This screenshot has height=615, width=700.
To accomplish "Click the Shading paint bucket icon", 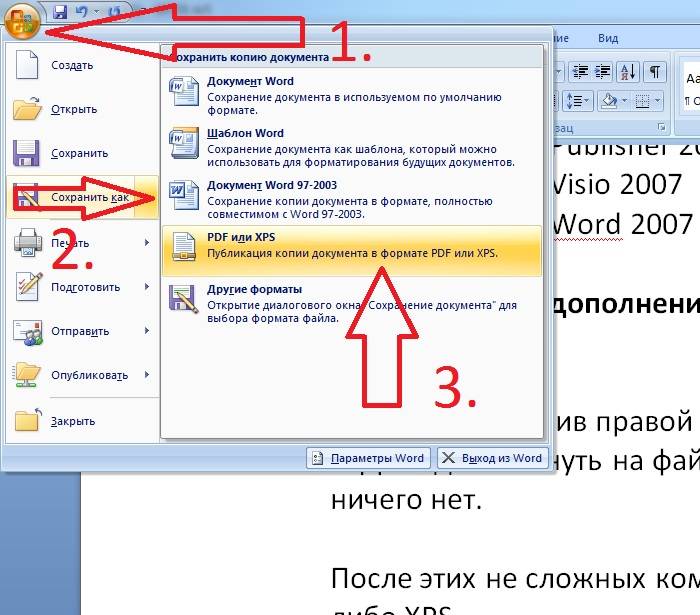I will [609, 101].
